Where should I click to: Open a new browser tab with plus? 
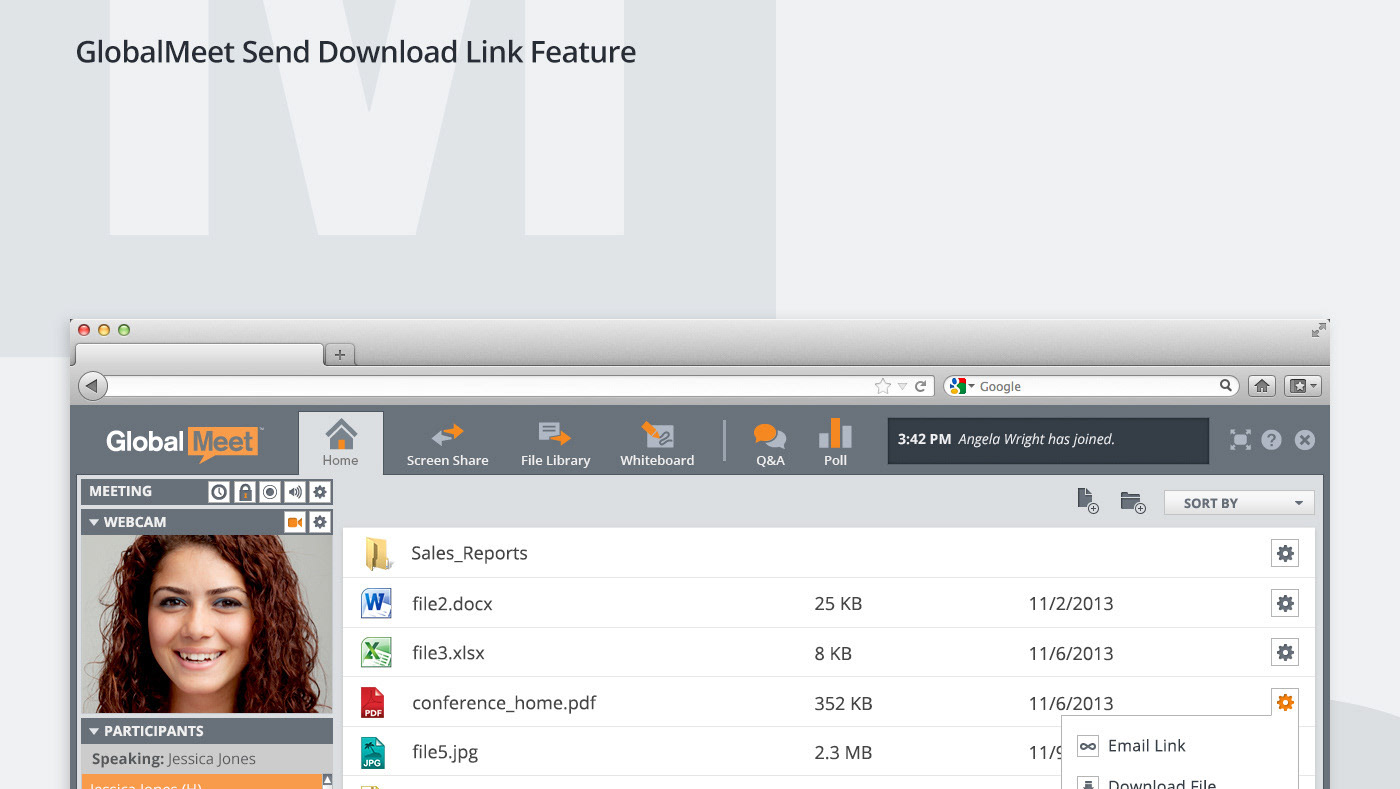[340, 354]
